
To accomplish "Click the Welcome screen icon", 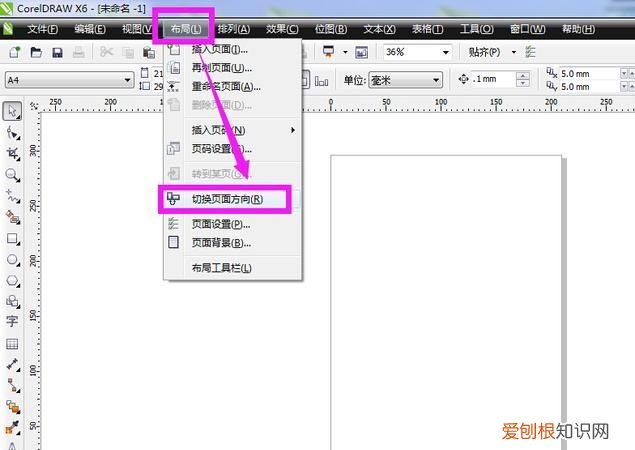I will pyautogui.click(x=361, y=52).
